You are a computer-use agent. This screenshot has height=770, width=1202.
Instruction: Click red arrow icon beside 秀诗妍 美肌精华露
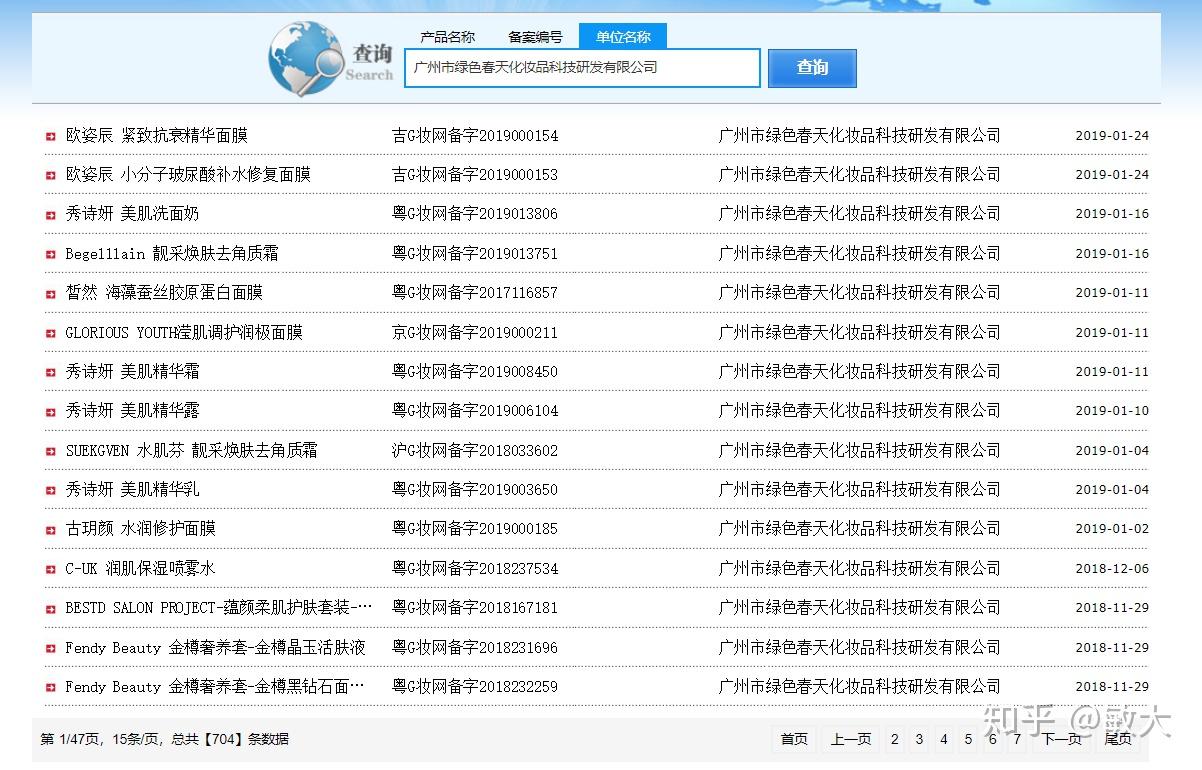pos(51,411)
